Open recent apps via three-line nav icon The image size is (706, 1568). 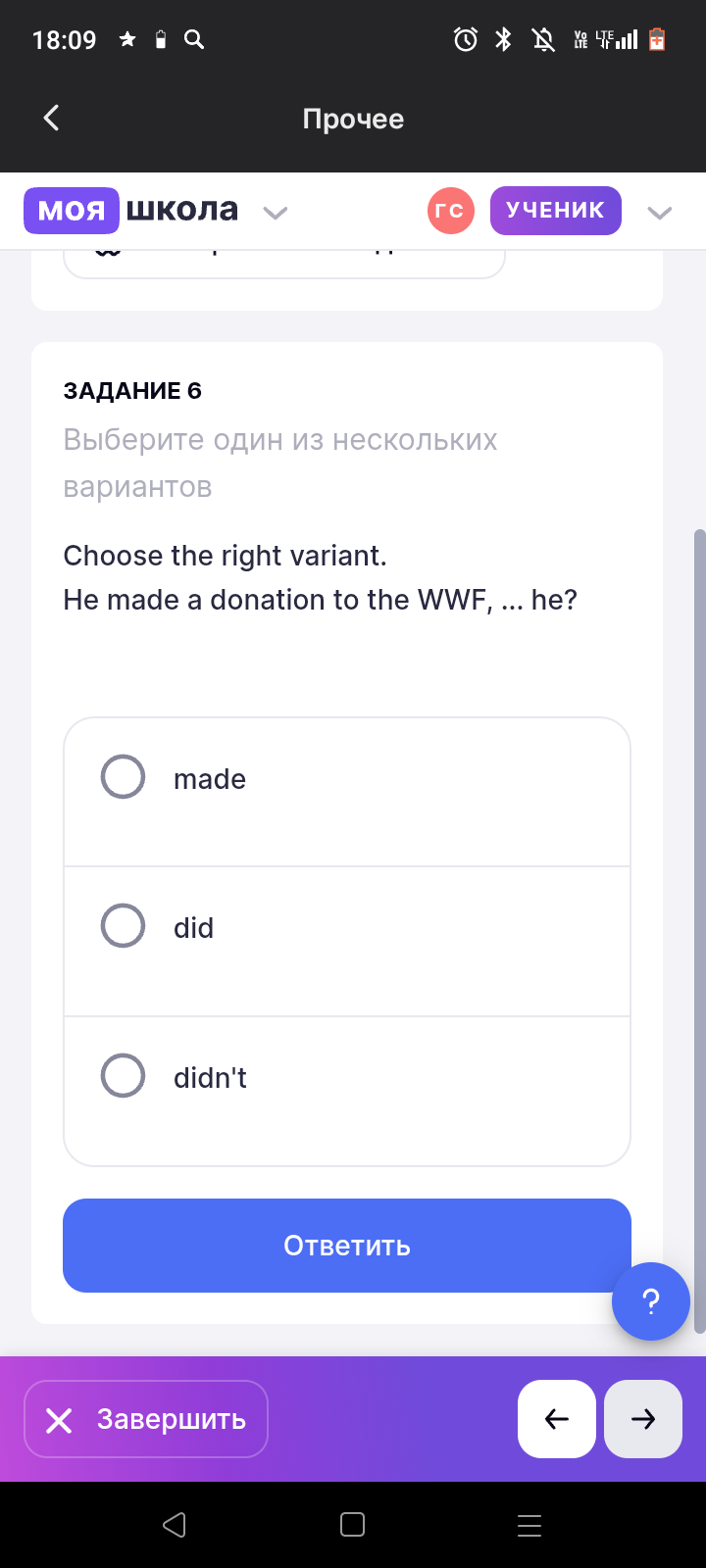tap(529, 1525)
